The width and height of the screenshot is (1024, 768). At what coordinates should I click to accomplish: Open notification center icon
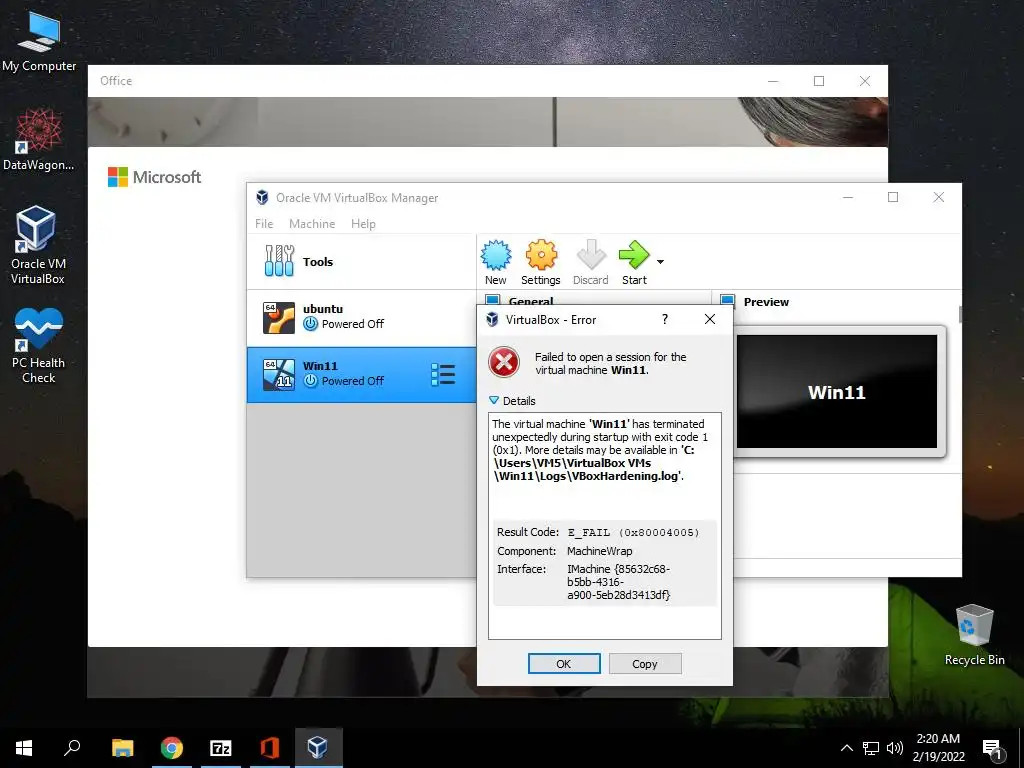point(993,749)
